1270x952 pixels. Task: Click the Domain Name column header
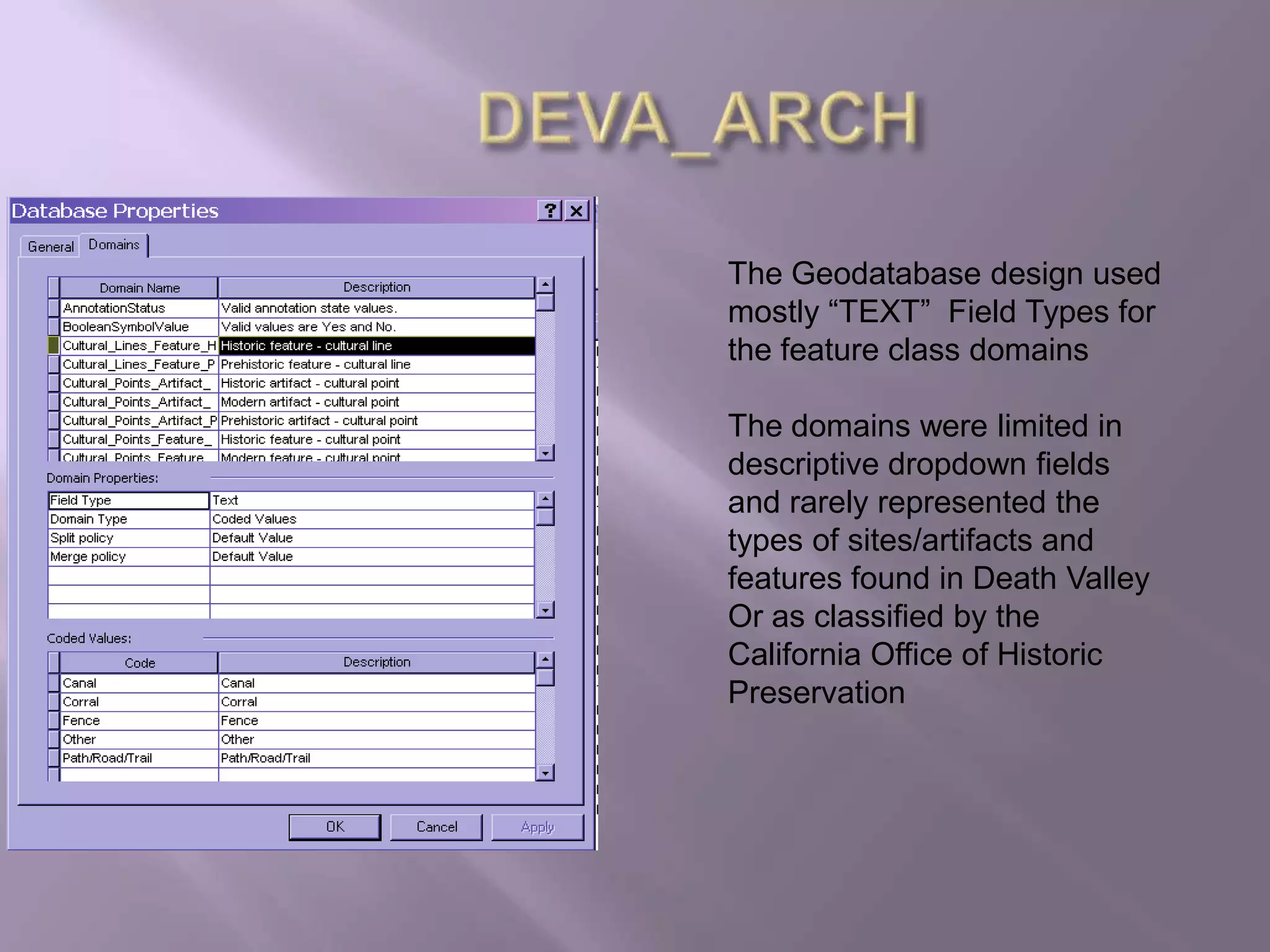139,288
